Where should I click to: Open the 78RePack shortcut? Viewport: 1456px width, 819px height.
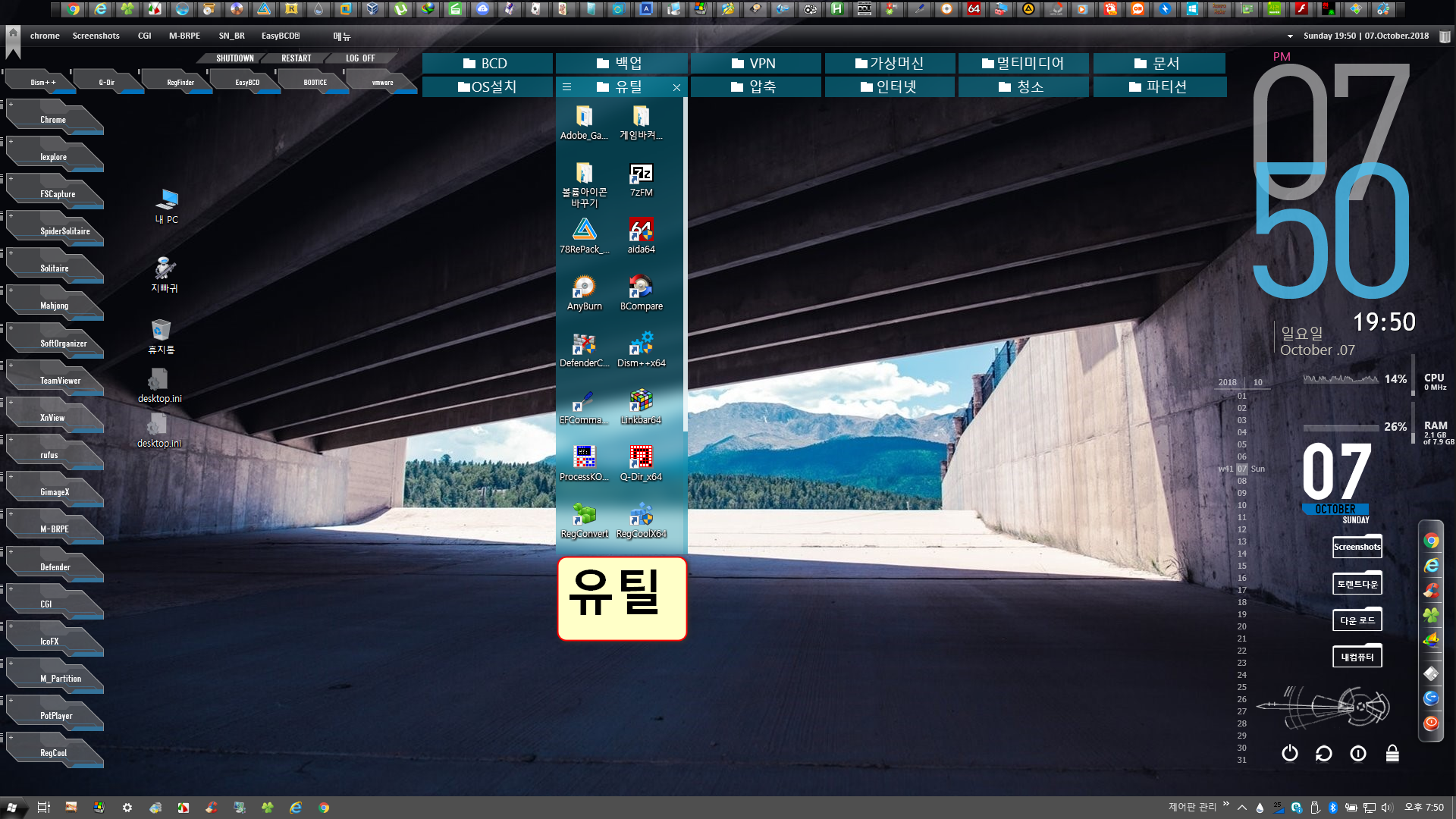pyautogui.click(x=584, y=237)
